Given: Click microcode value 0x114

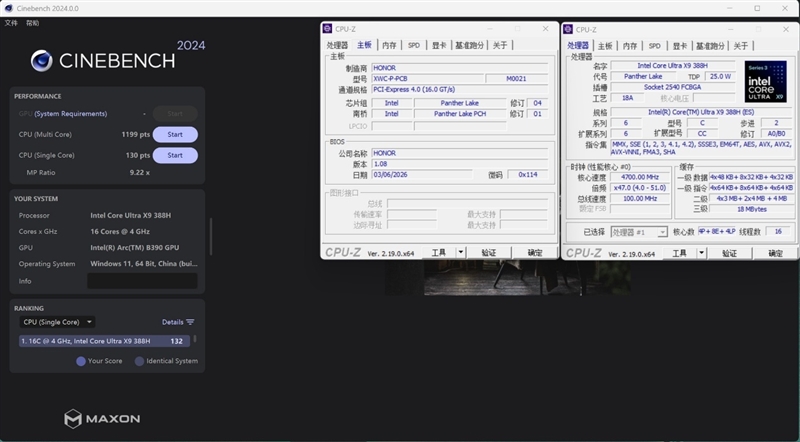Looking at the screenshot, I should click(528, 175).
